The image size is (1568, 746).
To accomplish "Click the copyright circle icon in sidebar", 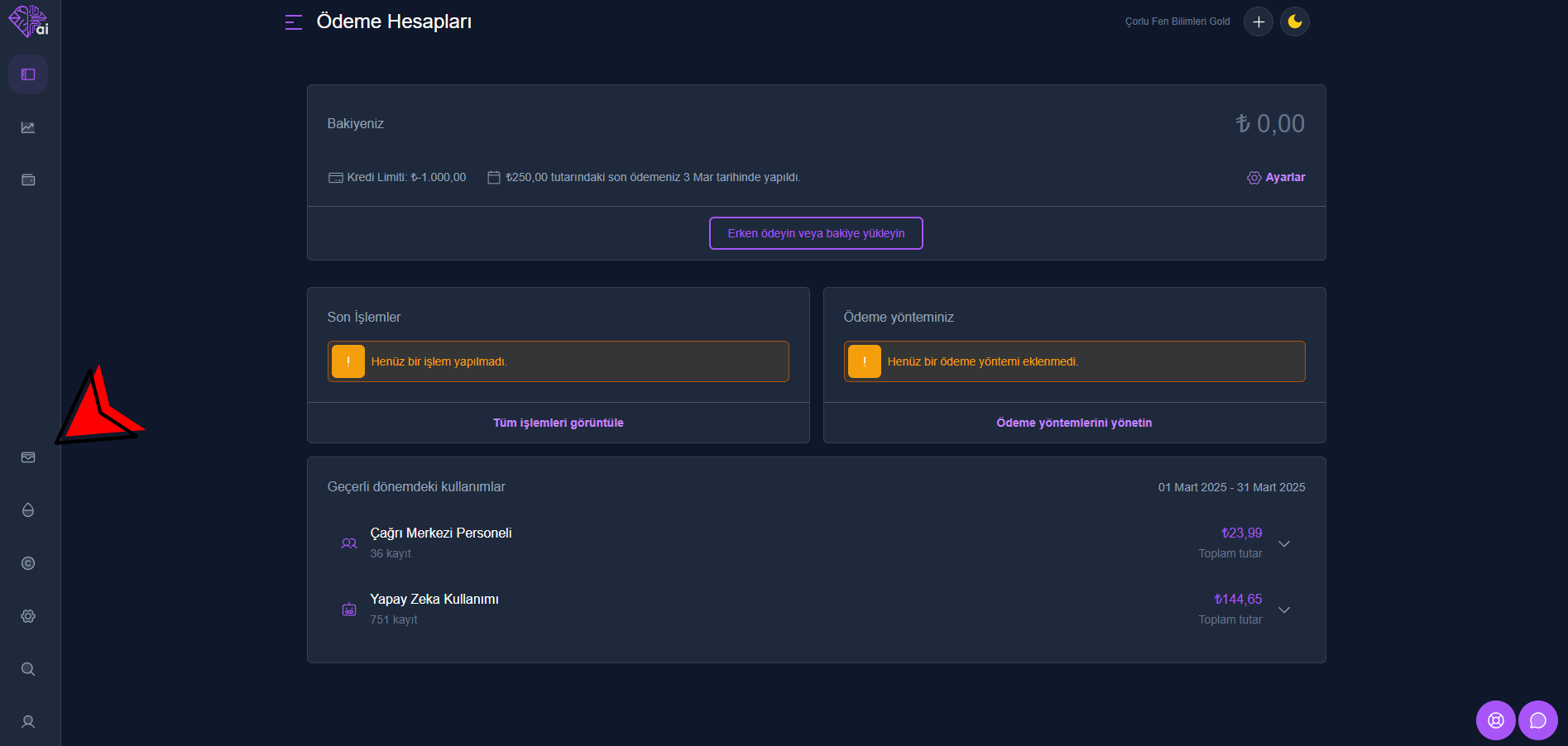I will click(x=28, y=563).
